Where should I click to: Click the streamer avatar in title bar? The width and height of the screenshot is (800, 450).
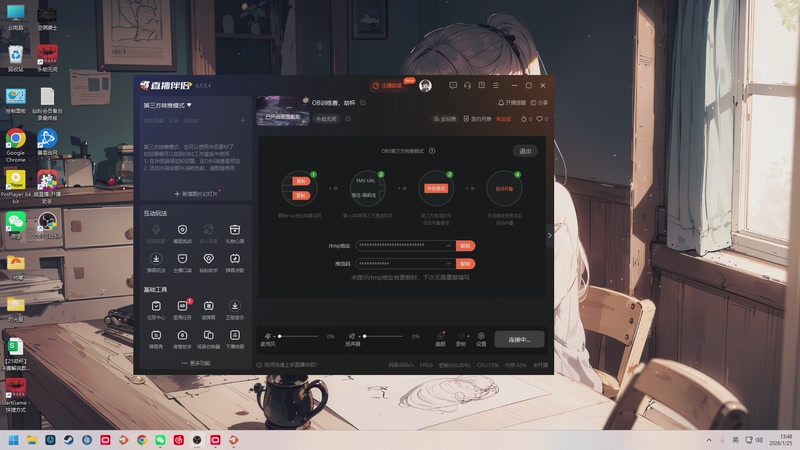425,86
